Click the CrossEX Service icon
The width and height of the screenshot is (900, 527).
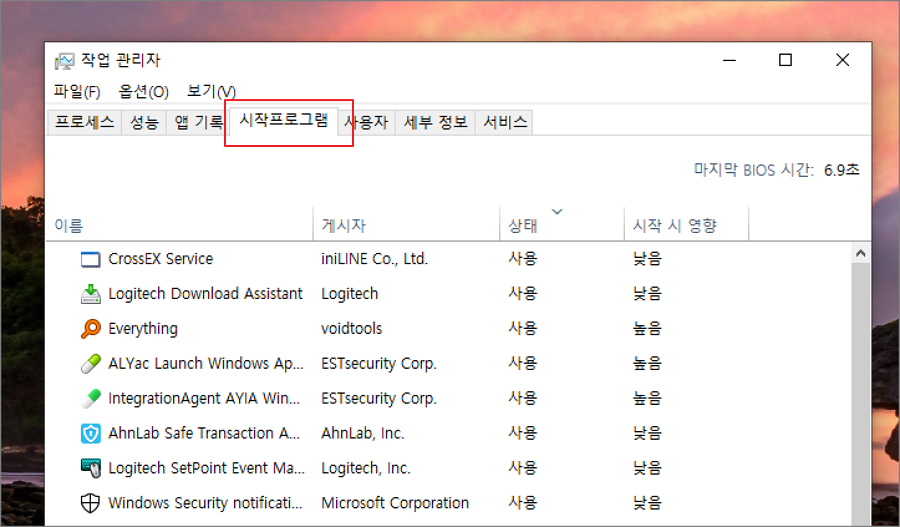[90, 259]
